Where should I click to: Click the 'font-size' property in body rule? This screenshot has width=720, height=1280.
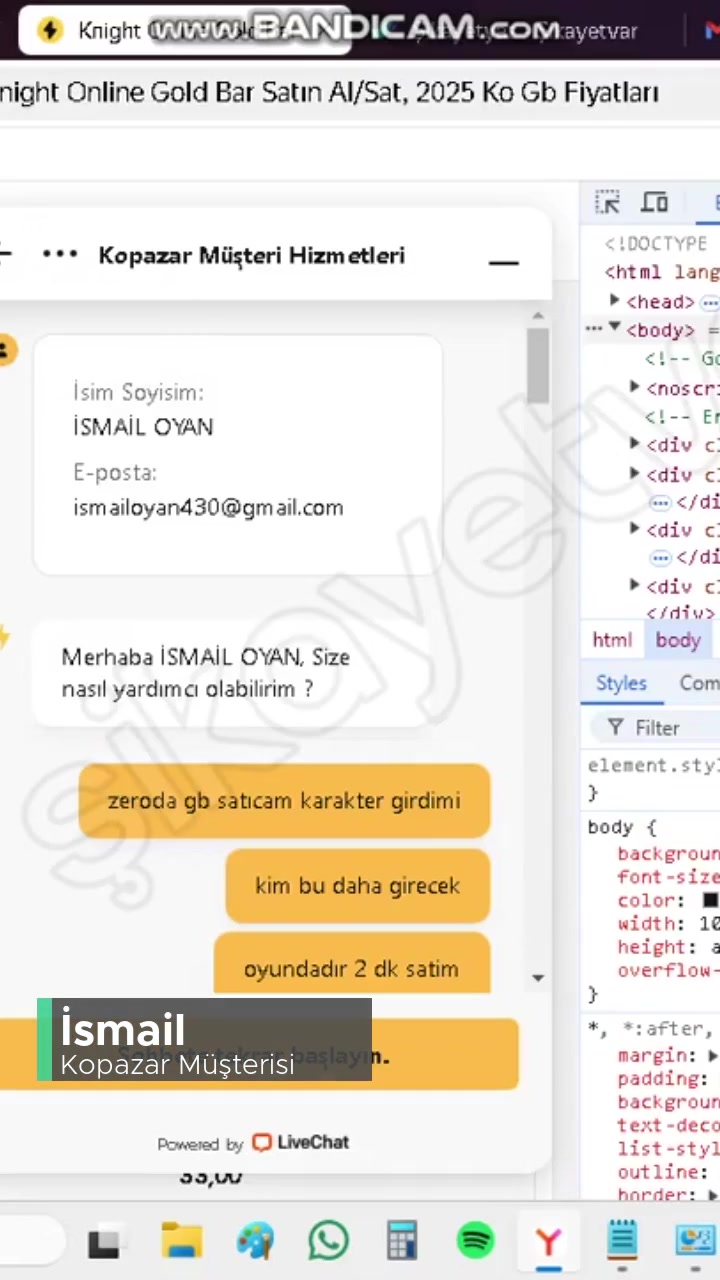click(668, 877)
